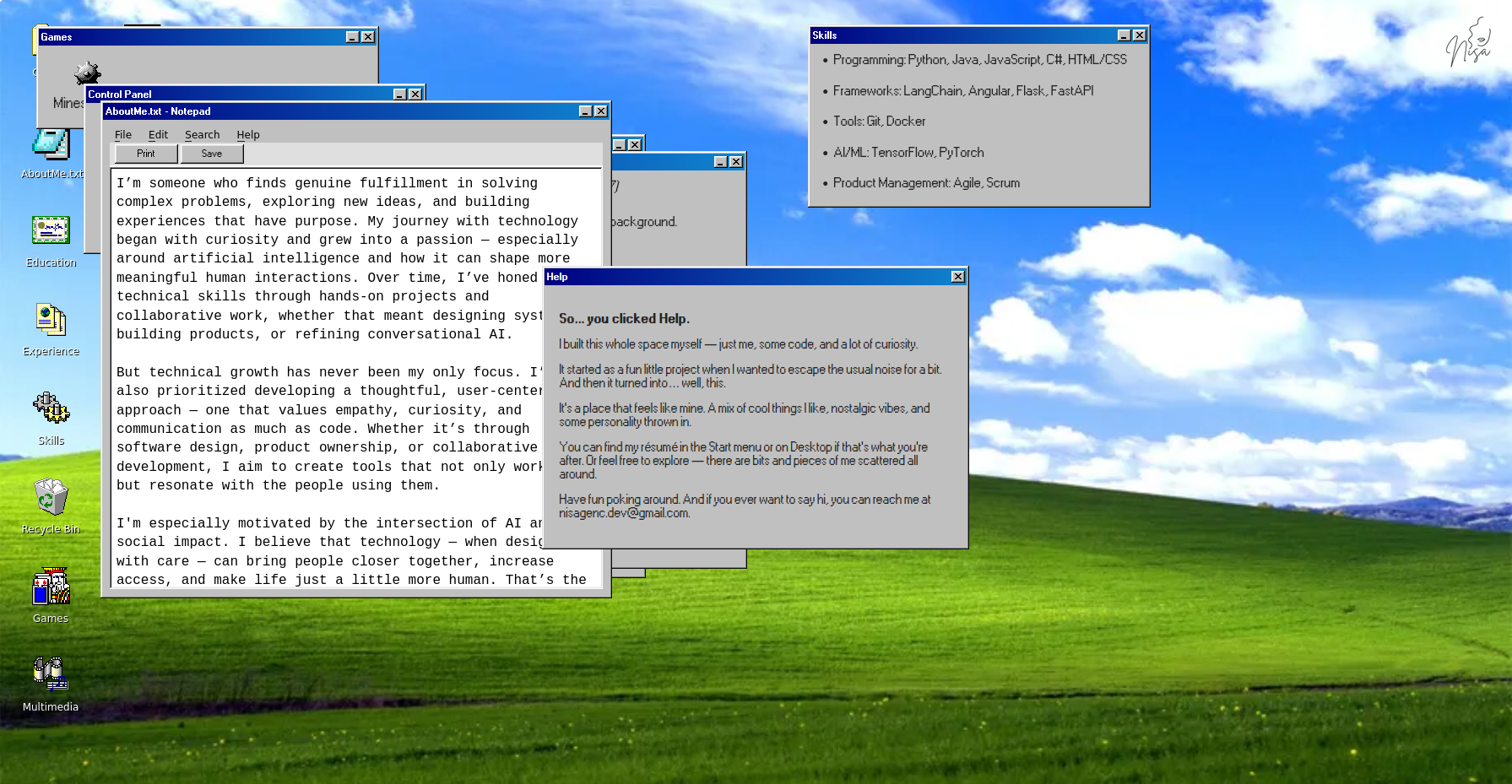
Task: Select the 'Product Management: Agile, Scrum' line
Action: coord(926,183)
